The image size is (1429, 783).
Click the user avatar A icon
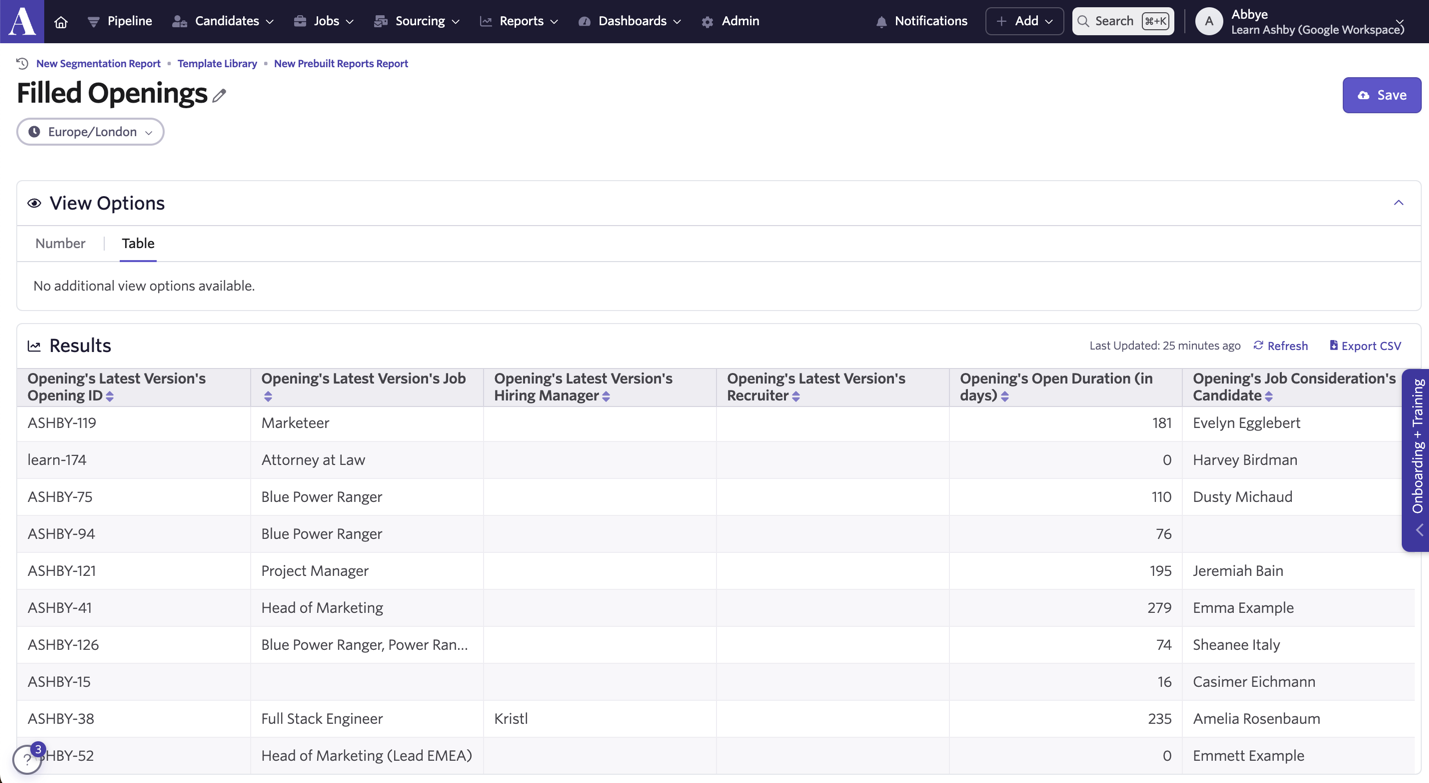[1209, 21]
